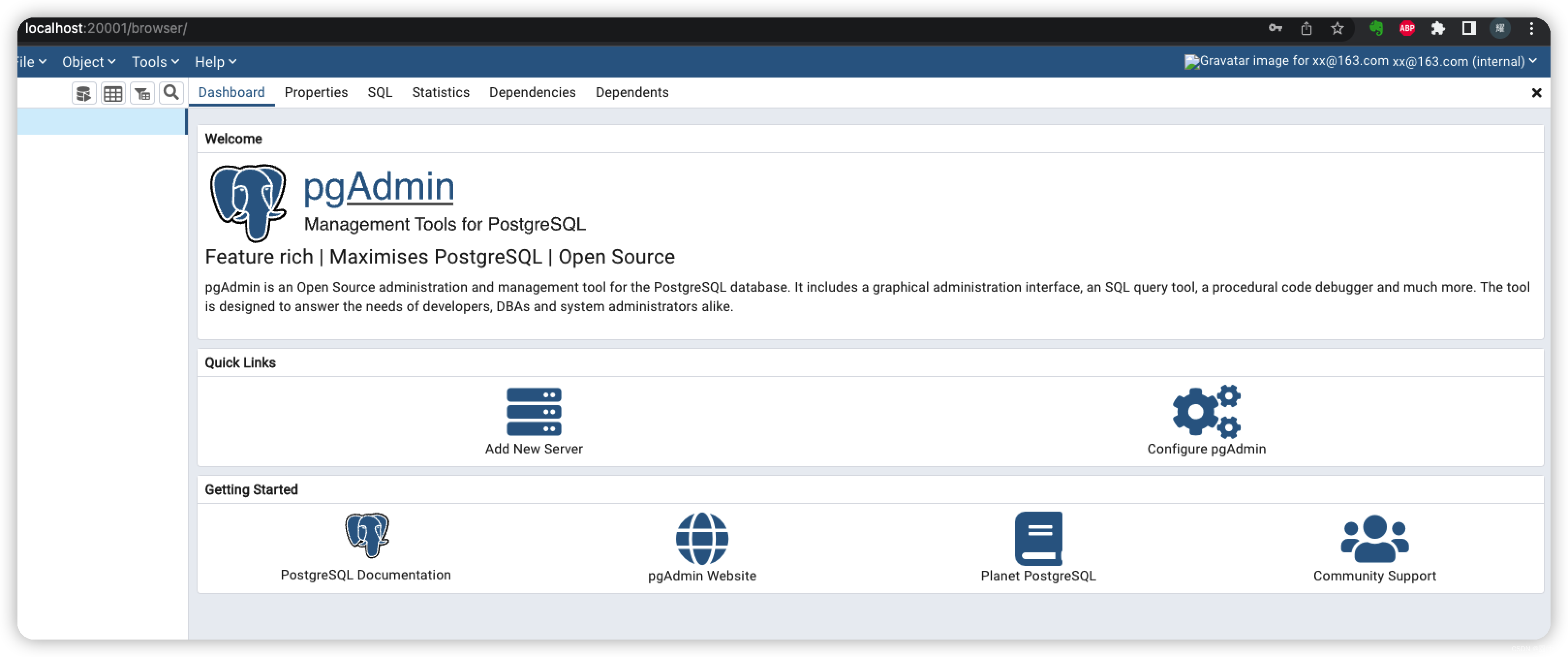Click the Evernote elephant browser extension

coord(1376,28)
